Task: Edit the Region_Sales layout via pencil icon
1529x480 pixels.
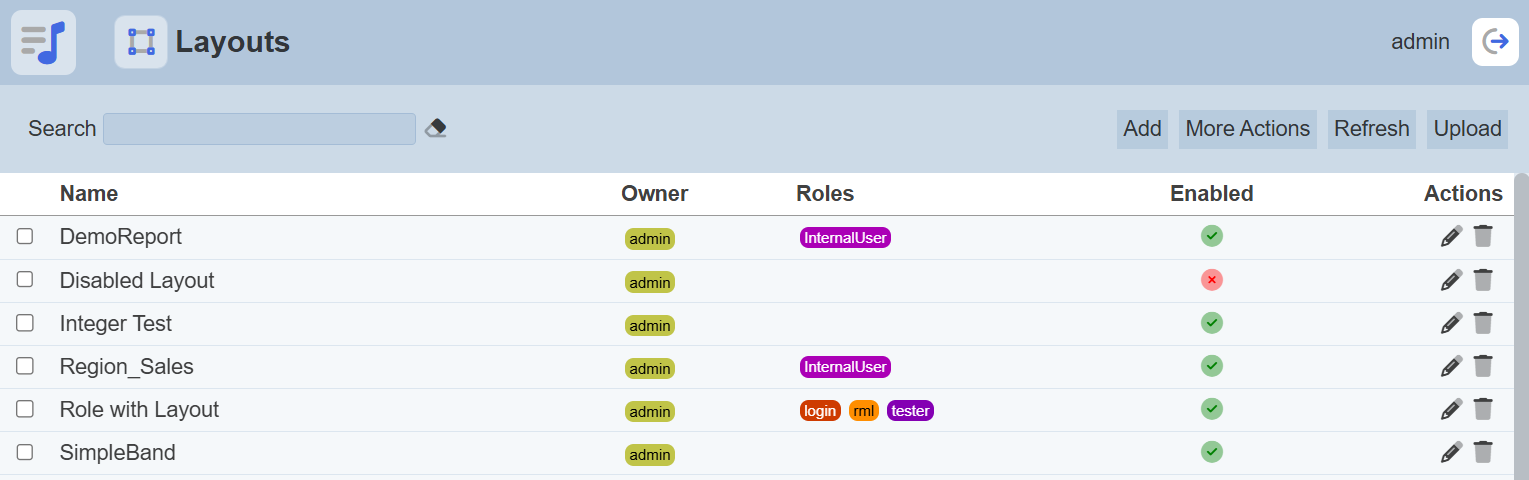Action: pyautogui.click(x=1451, y=366)
